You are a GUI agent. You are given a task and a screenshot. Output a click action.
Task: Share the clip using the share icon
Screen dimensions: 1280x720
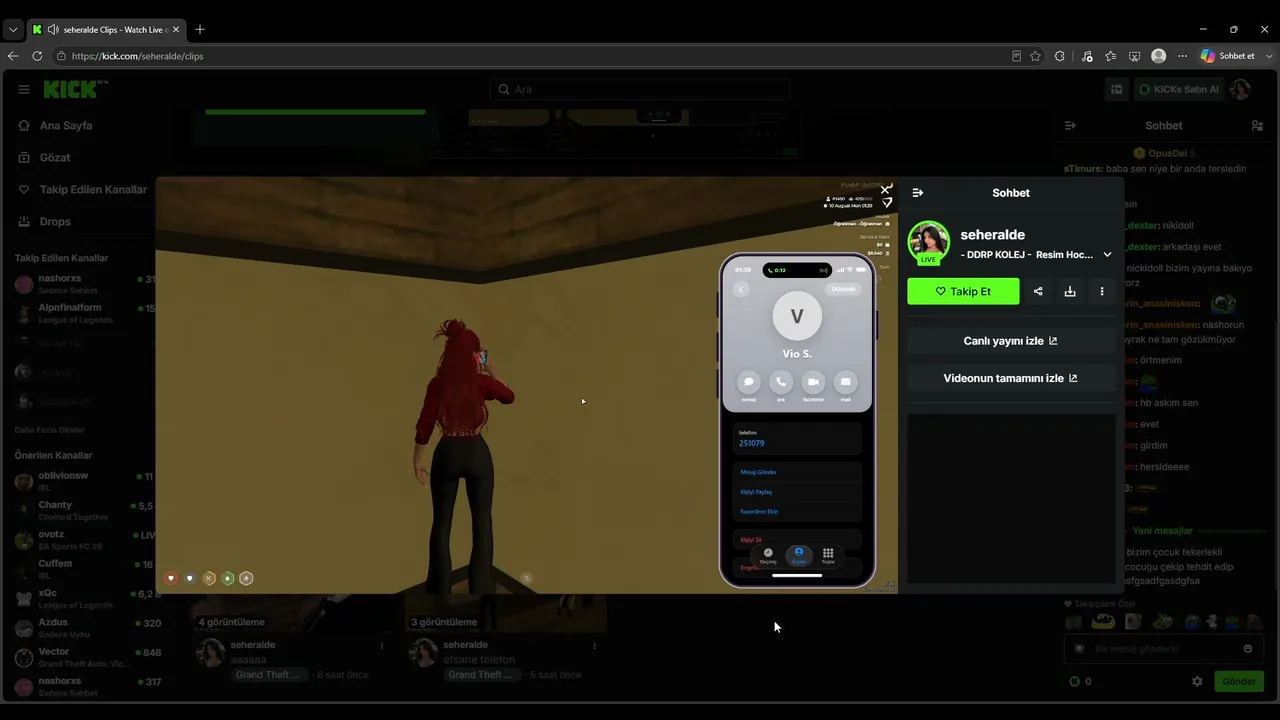1038,291
